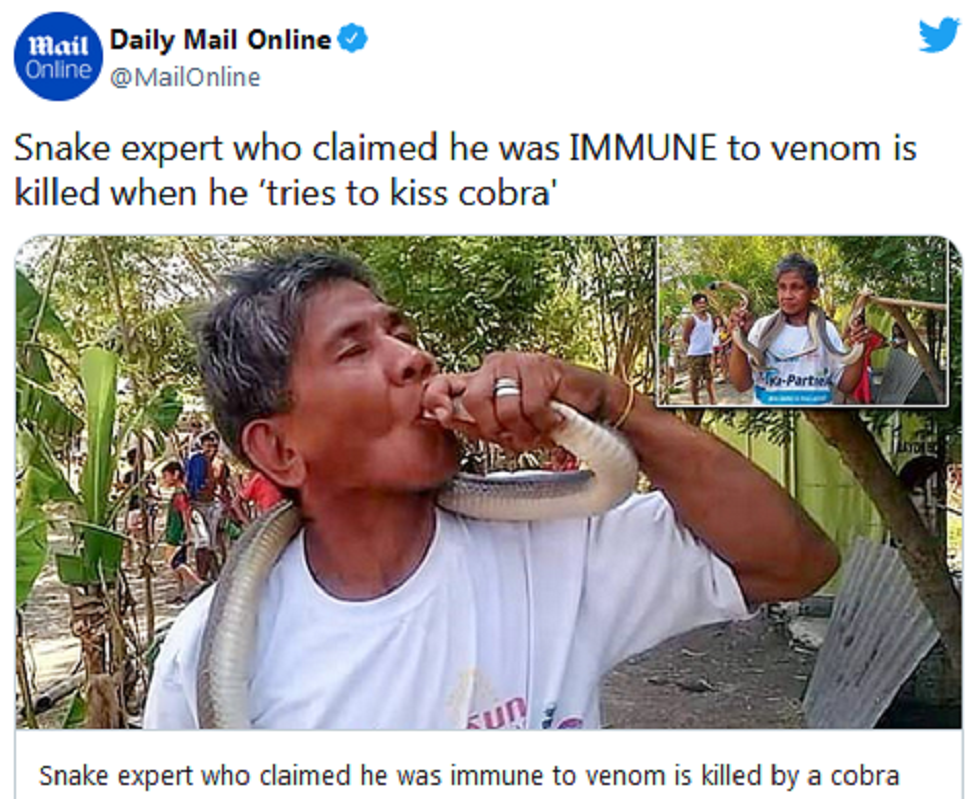
Task: Click the Mail Online profile avatar
Action: (58, 57)
